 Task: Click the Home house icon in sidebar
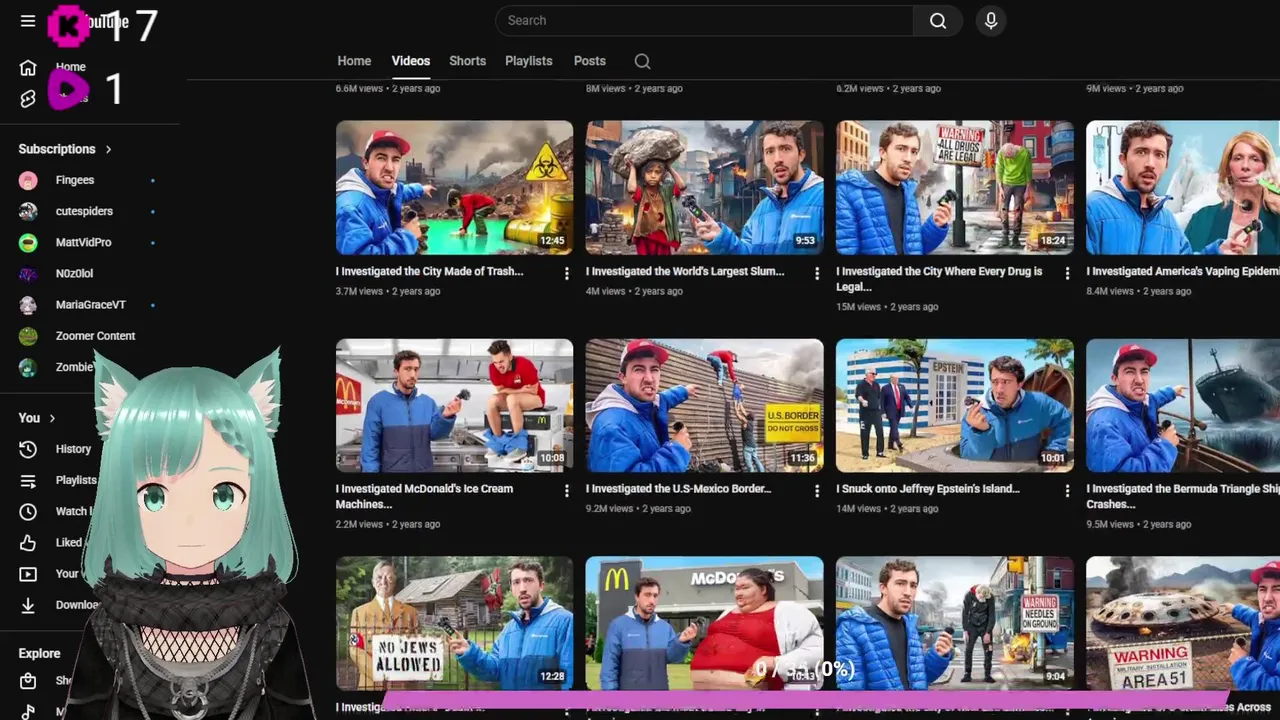pyautogui.click(x=28, y=67)
